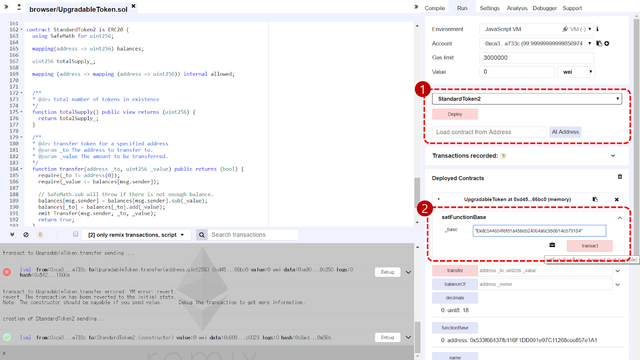Expand the Transactions recorded section

613,156
